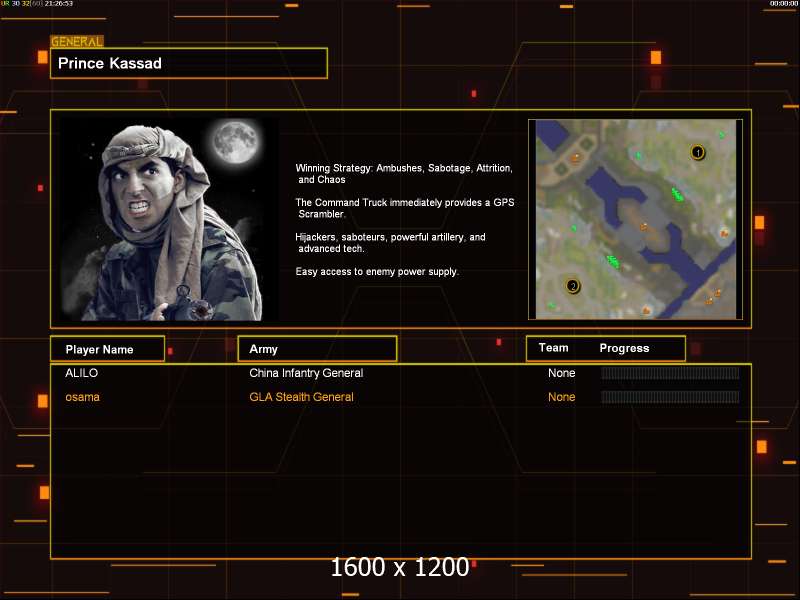Click ALILO's loading progress bar
This screenshot has height=600, width=800.
669,373
